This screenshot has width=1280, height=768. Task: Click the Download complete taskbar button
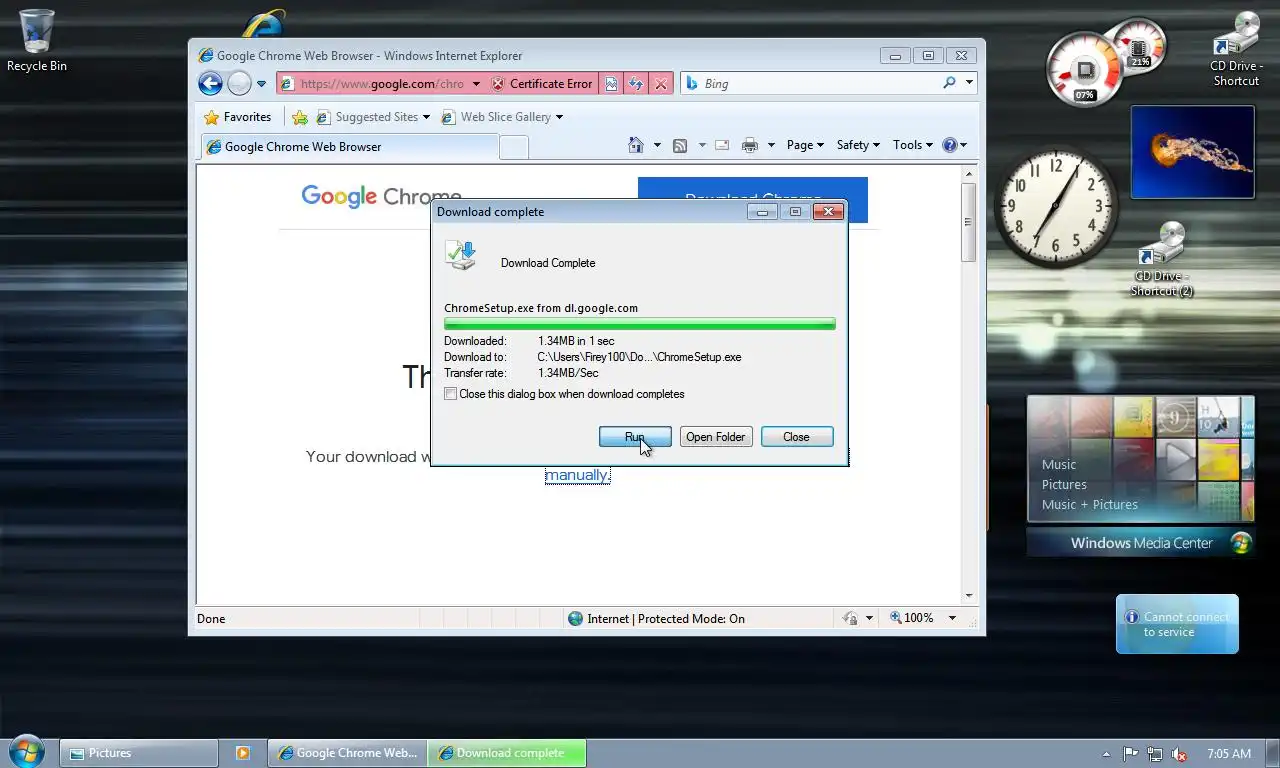(x=507, y=753)
